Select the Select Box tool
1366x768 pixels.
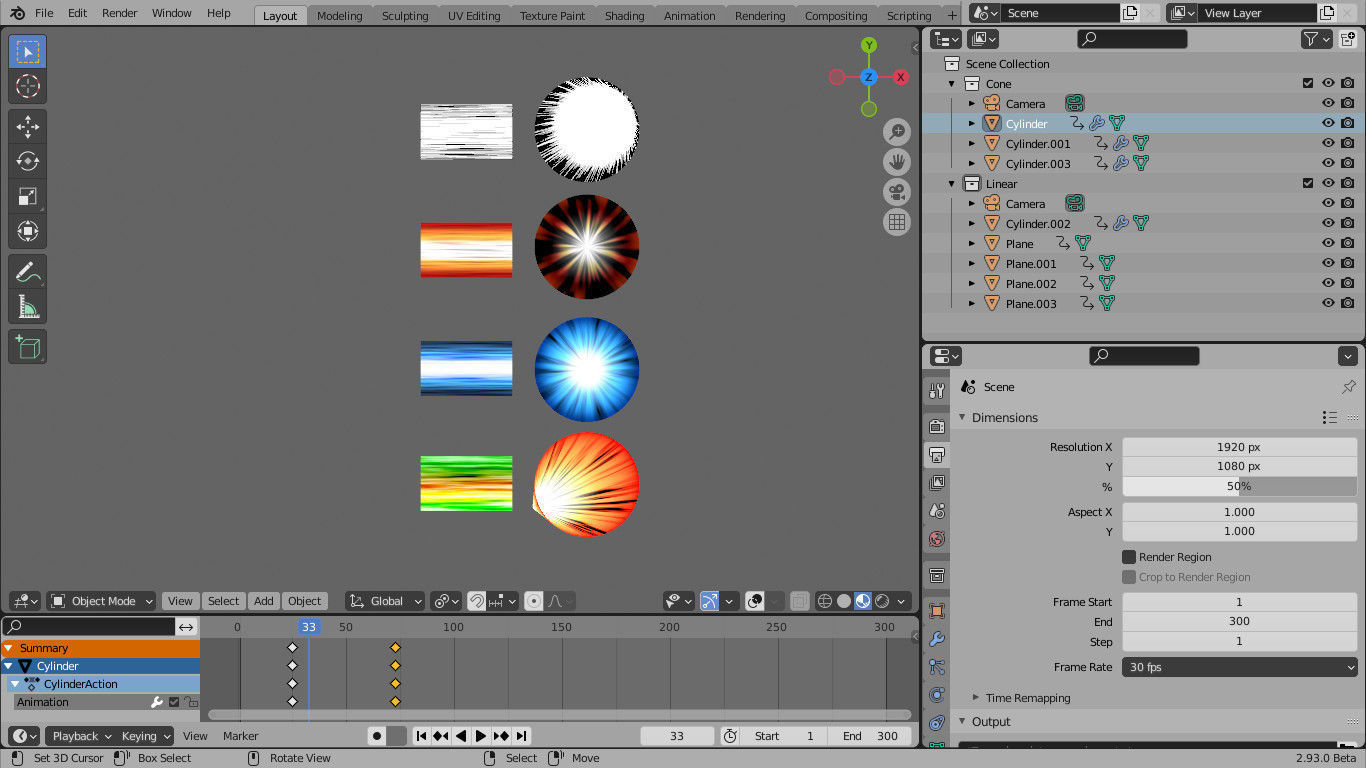click(x=28, y=51)
